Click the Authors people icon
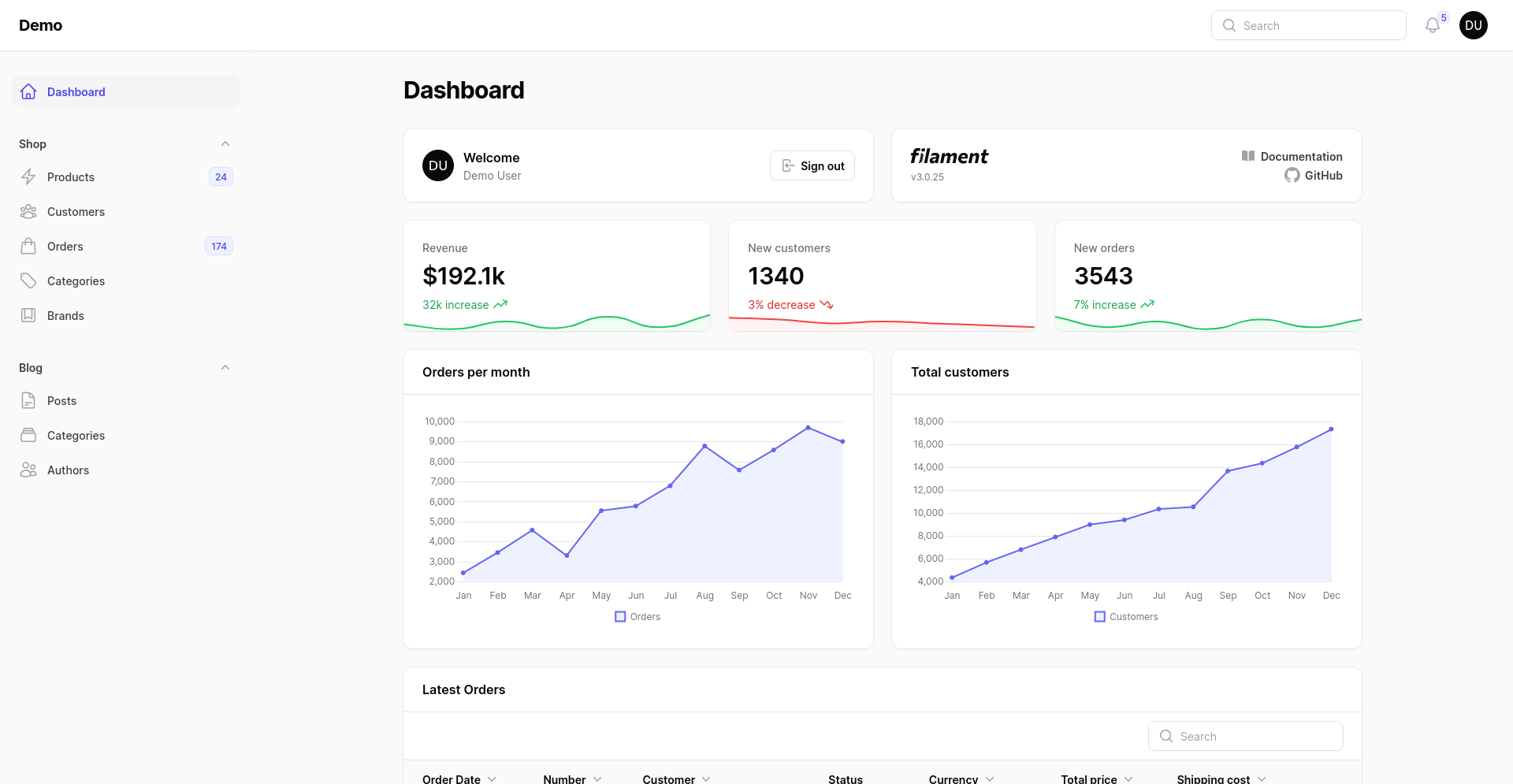The width and height of the screenshot is (1513, 784). 28,470
